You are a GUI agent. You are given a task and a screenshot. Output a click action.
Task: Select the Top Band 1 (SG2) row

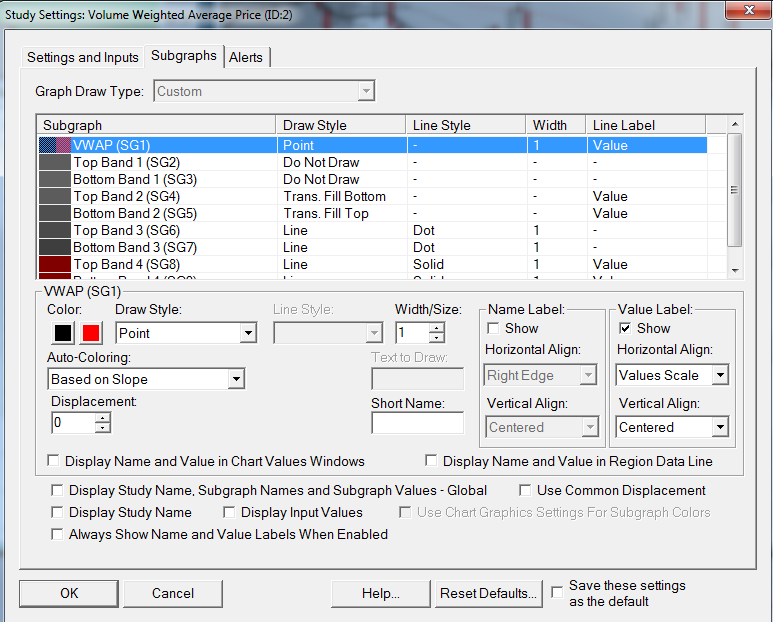(372, 162)
